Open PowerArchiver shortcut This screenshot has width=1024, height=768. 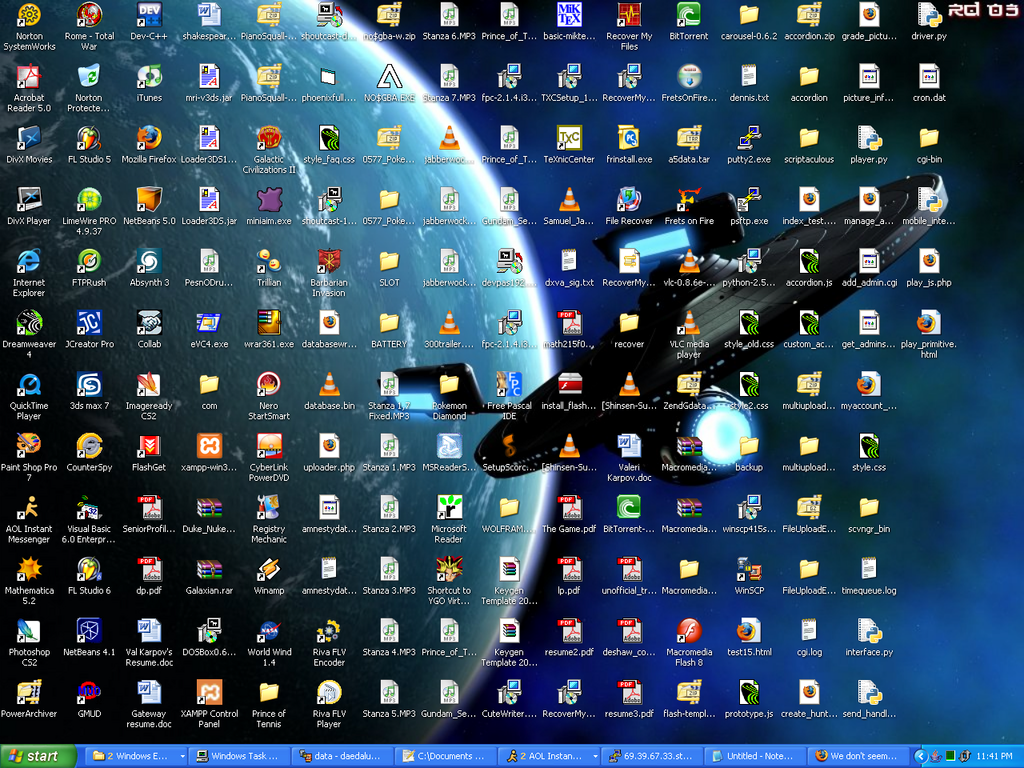[x=29, y=699]
